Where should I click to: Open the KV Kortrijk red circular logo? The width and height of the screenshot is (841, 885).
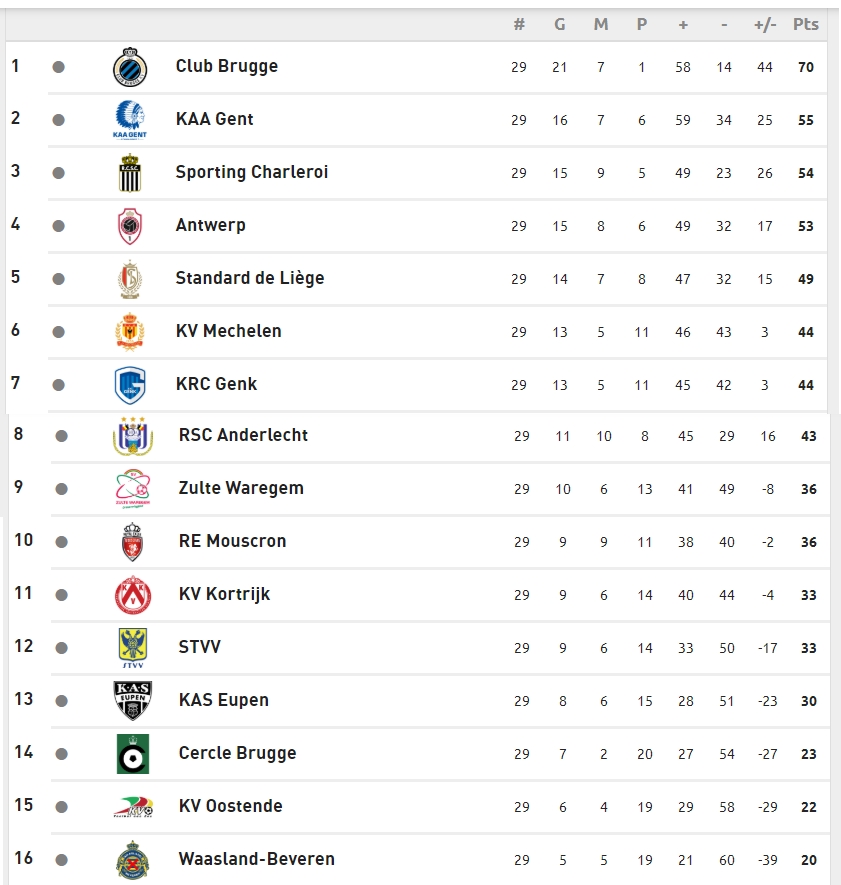point(133,595)
